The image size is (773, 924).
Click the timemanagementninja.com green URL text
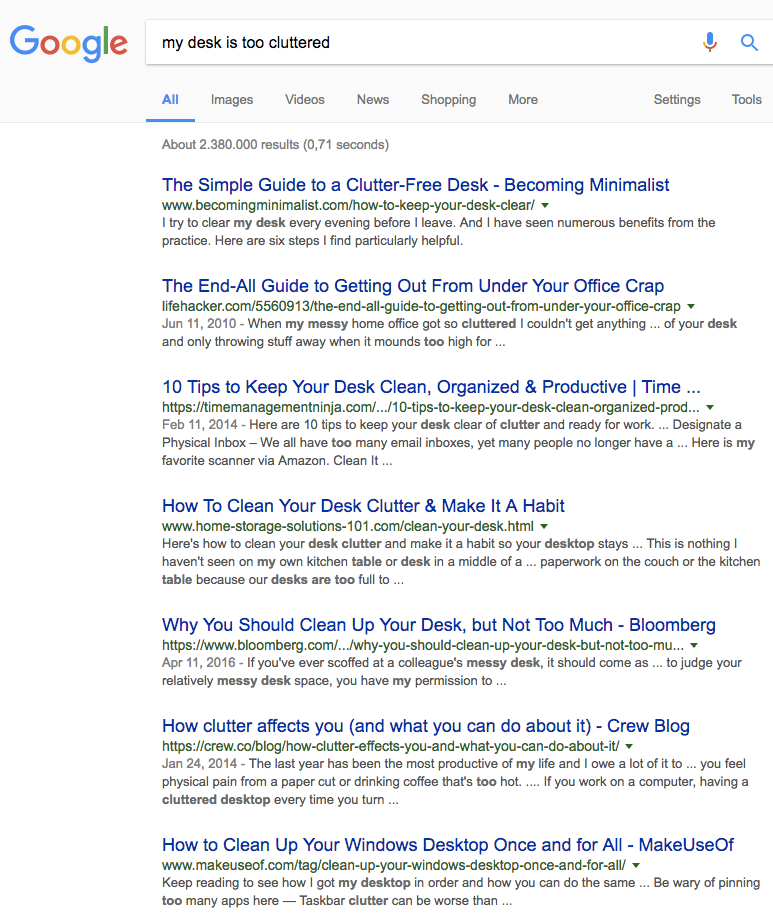point(431,407)
